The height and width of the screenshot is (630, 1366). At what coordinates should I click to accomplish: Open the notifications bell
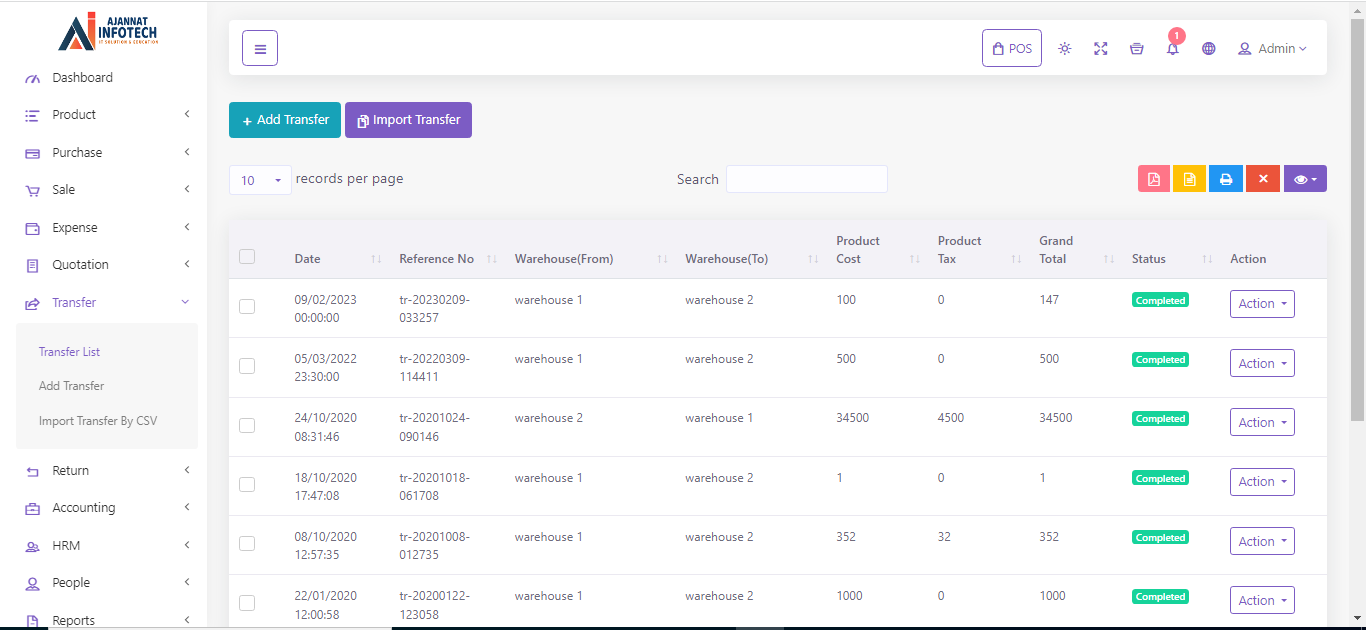[x=1172, y=49]
